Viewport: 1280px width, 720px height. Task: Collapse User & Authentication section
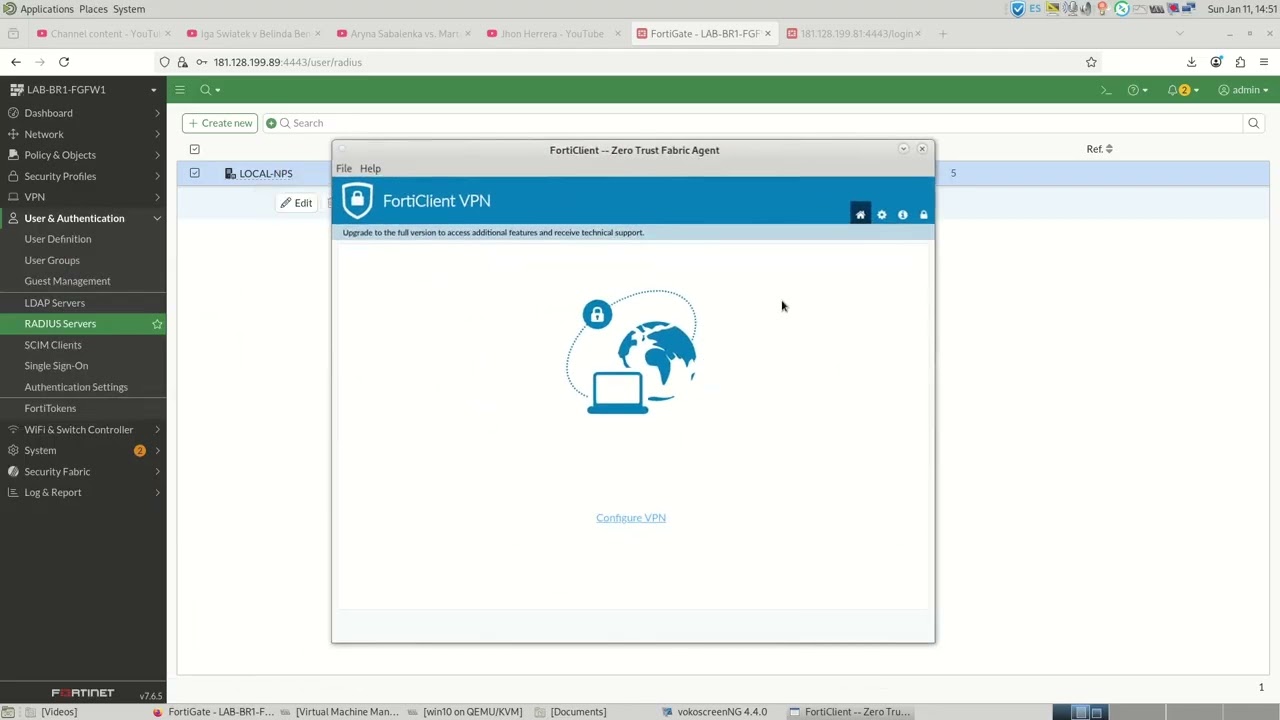pyautogui.click(x=83, y=218)
